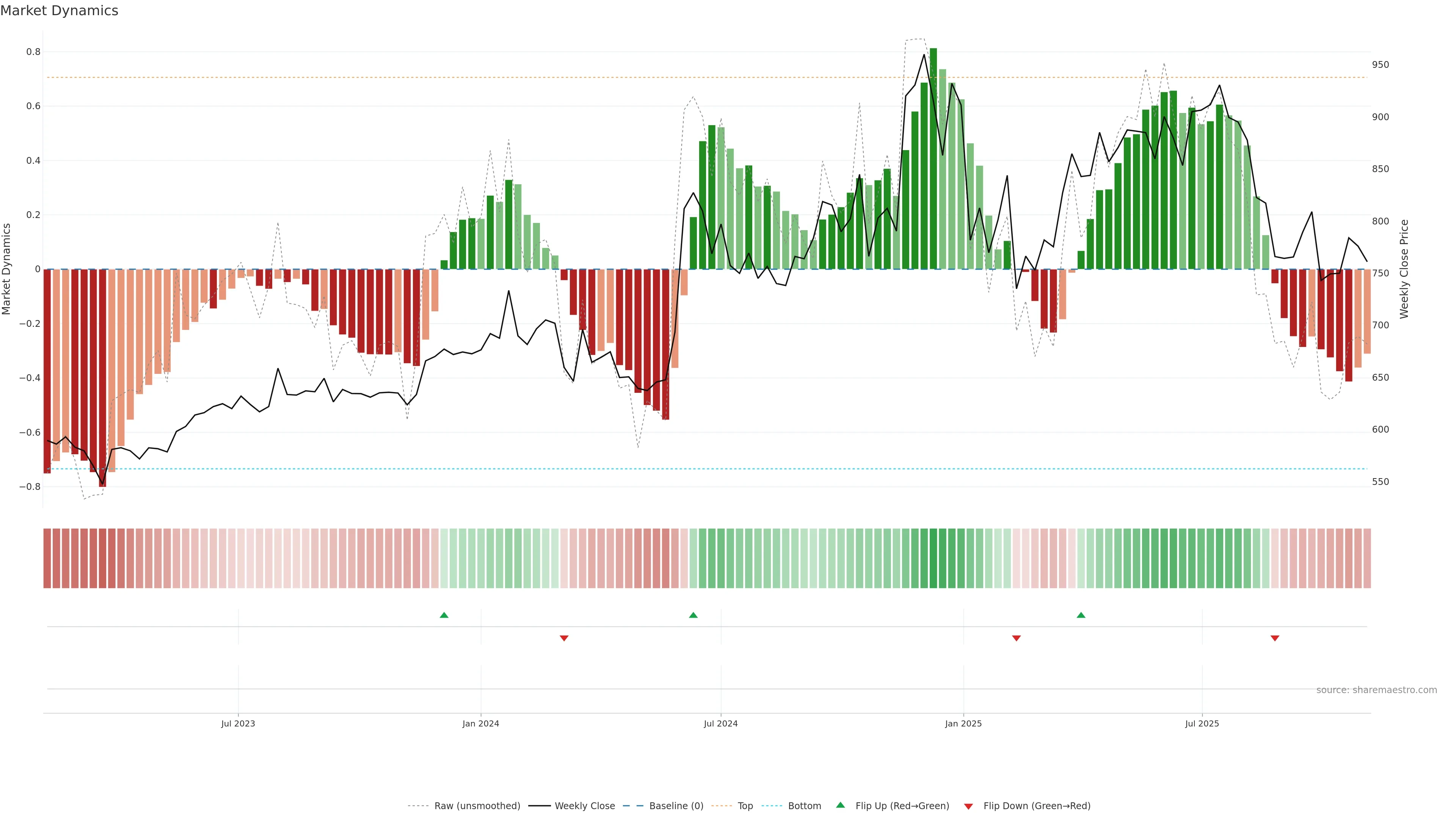Click the red flip-down marker after Jan 2025
This screenshot has width=1456, height=819.
point(1016,638)
